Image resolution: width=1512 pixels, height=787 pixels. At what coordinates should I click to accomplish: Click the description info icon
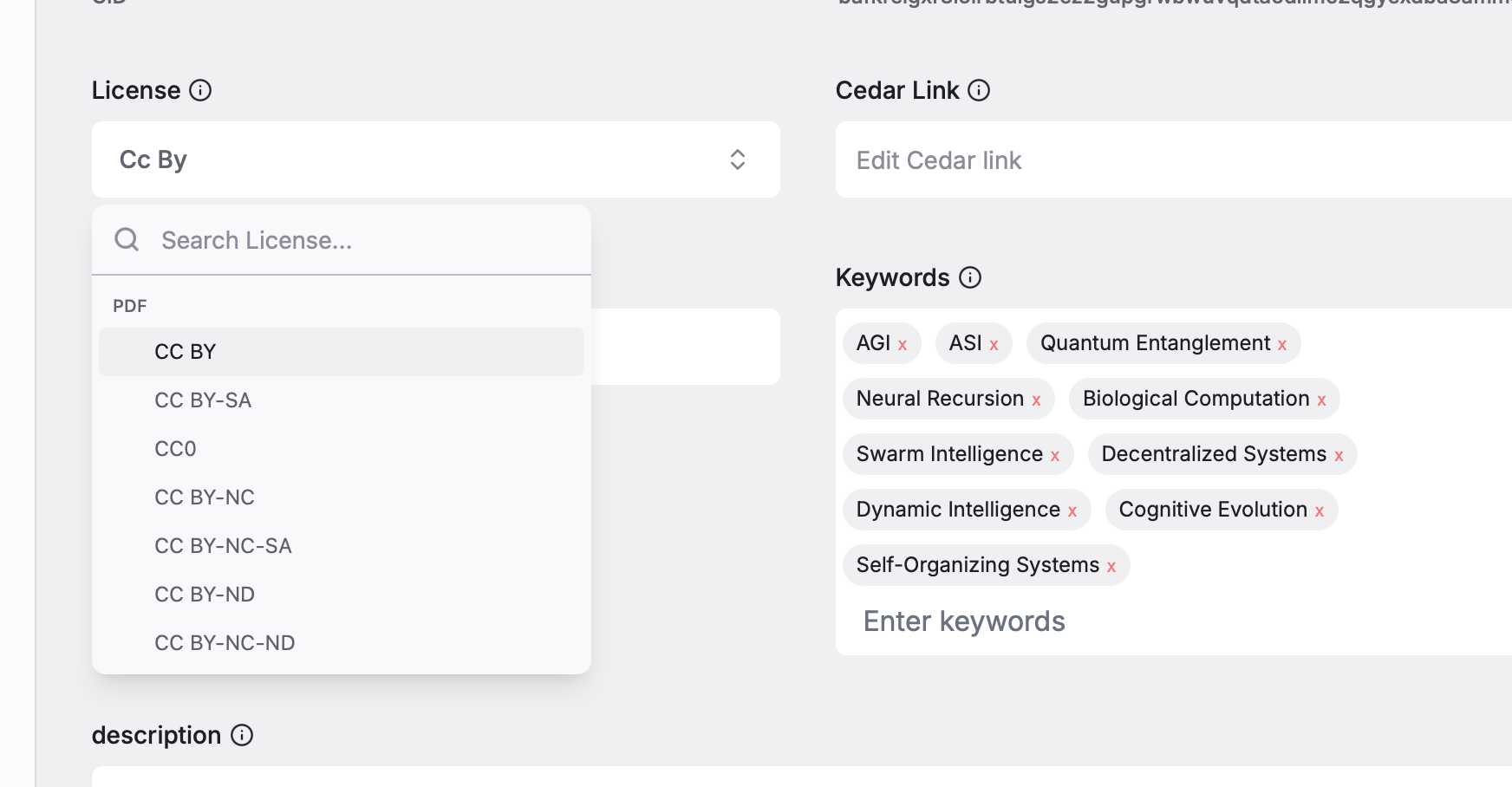click(x=242, y=735)
